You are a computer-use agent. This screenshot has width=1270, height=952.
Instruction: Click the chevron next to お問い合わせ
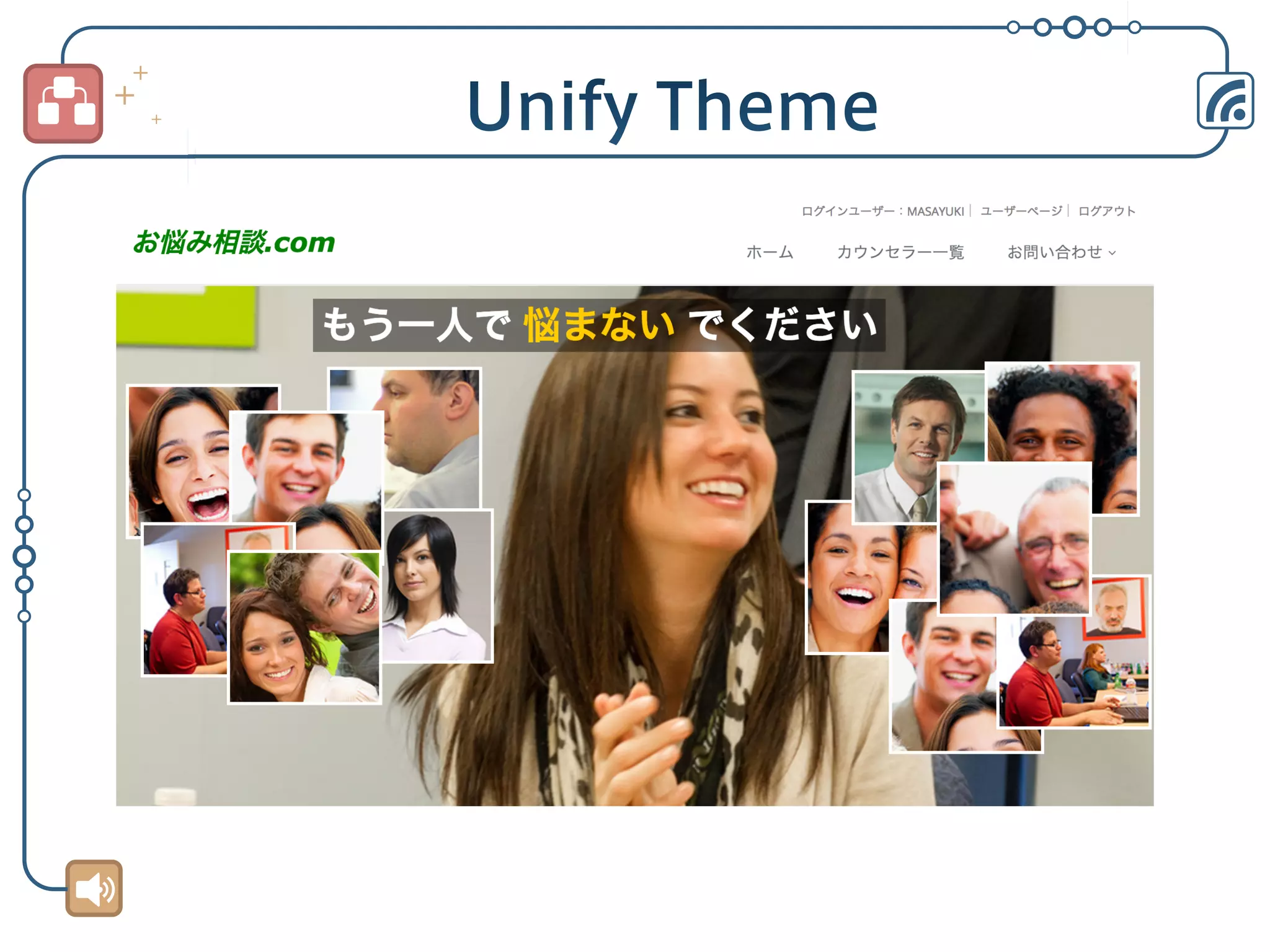(1112, 253)
